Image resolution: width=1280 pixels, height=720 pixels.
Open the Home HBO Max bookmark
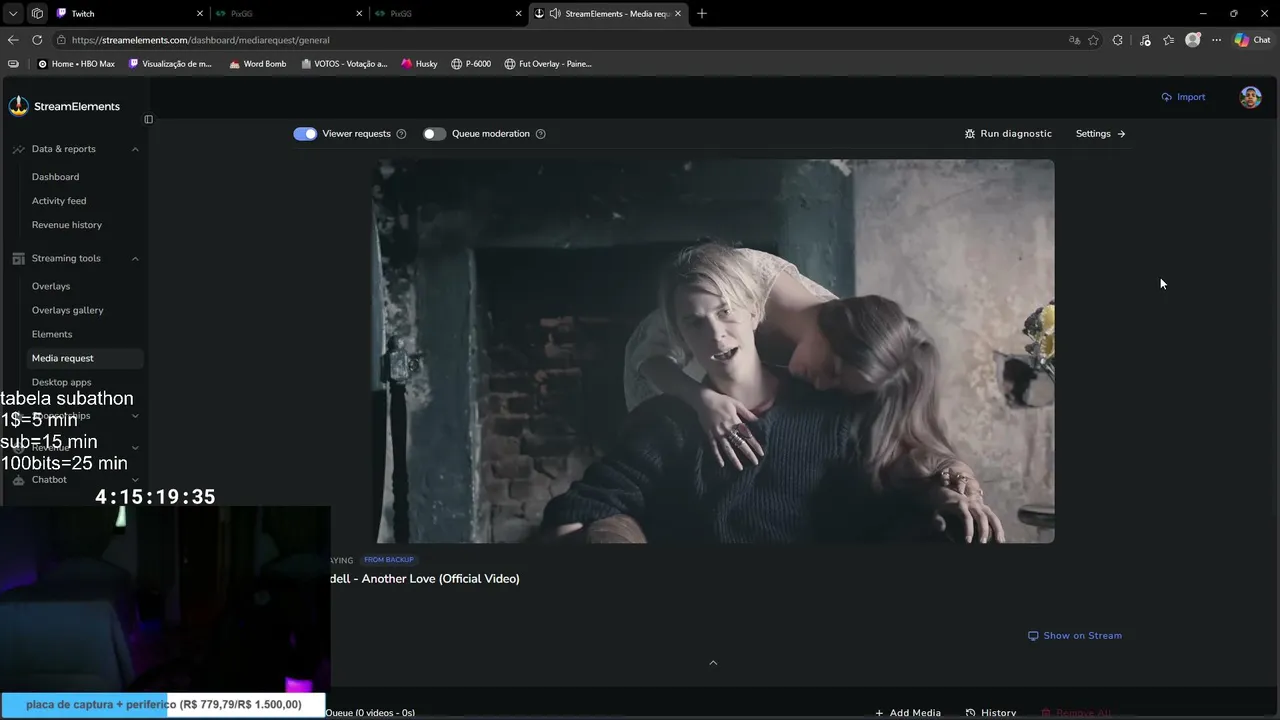(x=76, y=64)
